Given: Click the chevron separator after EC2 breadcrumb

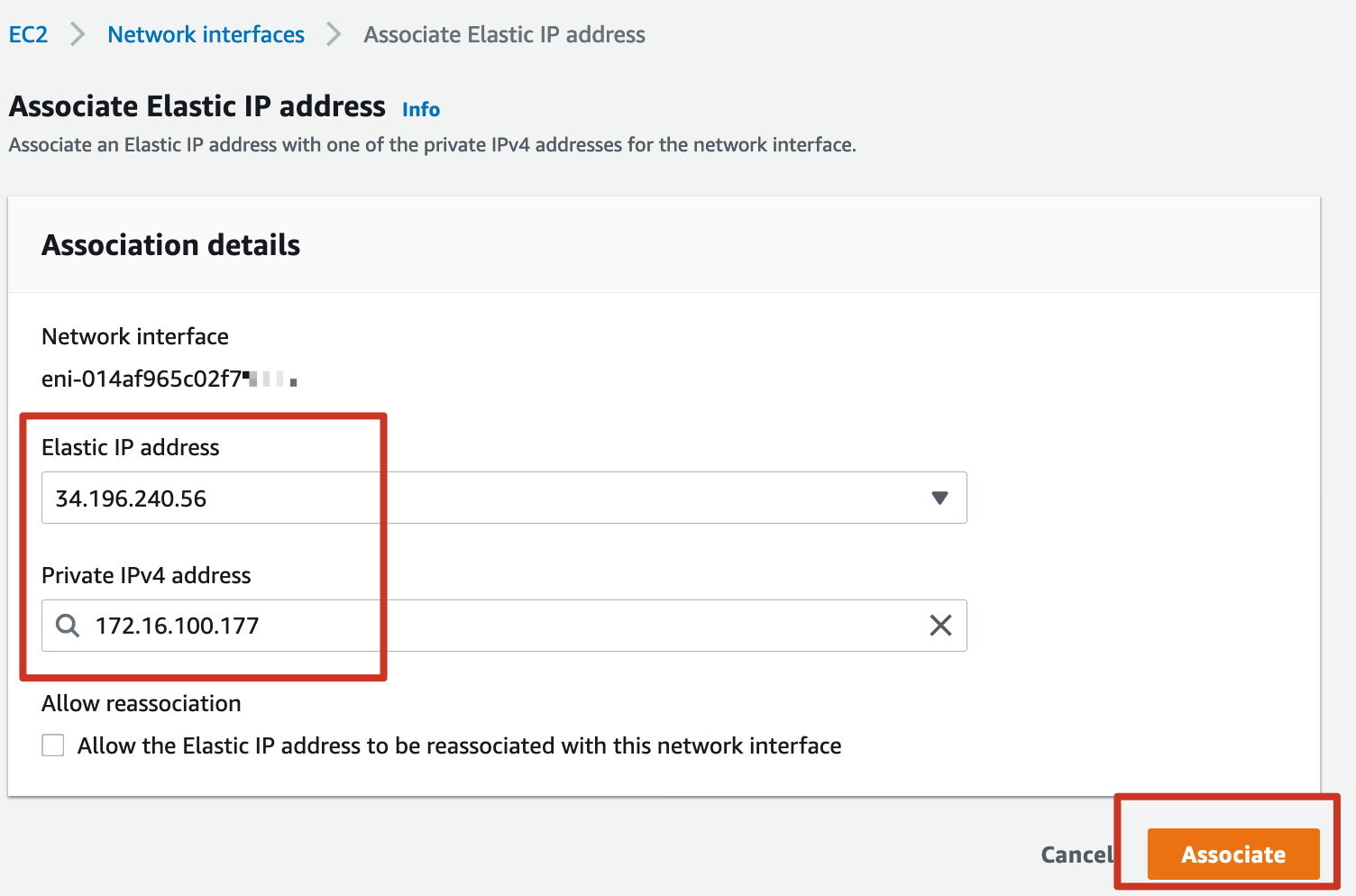Looking at the screenshot, I should [78, 34].
